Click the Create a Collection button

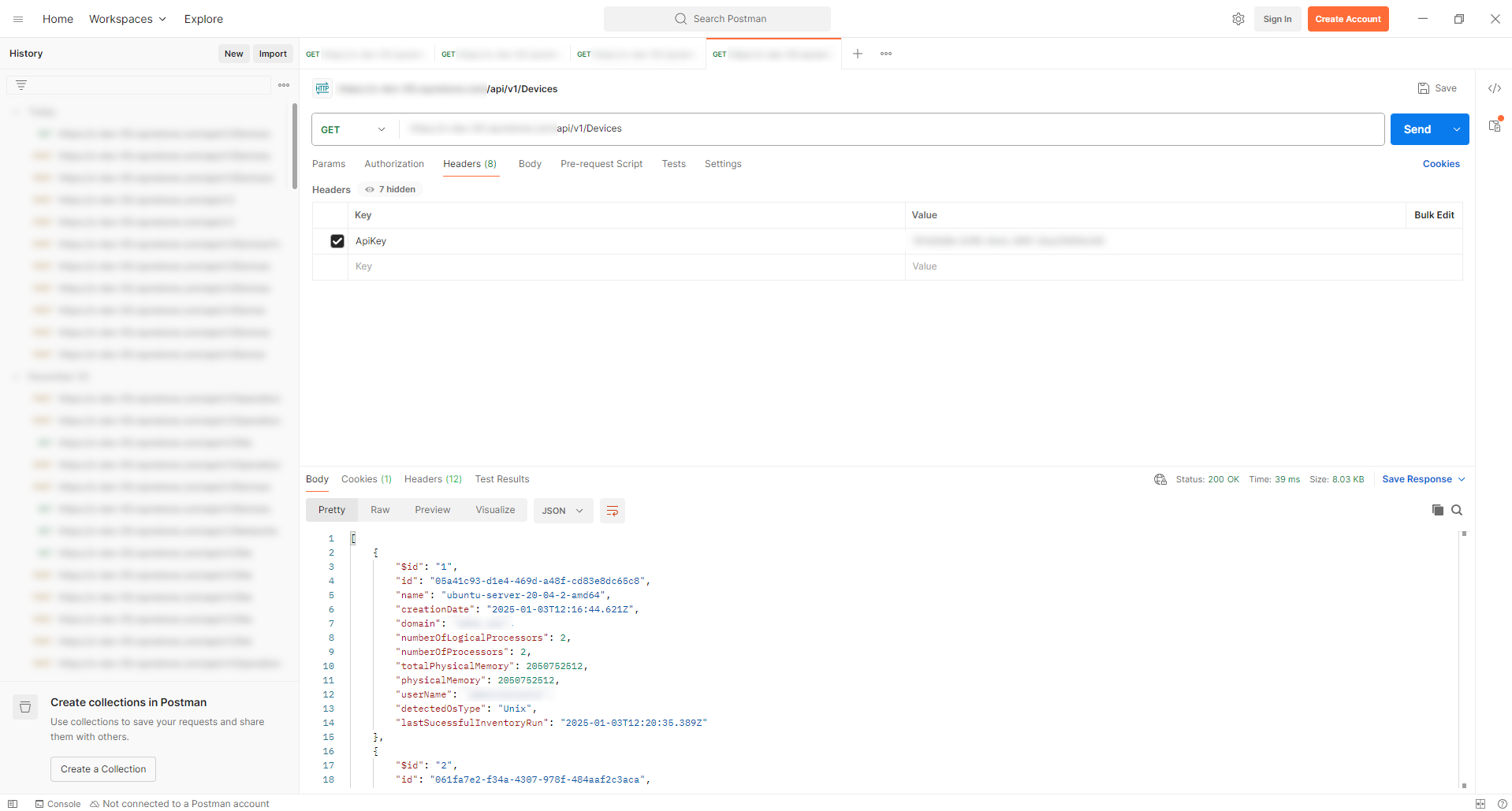pyautogui.click(x=103, y=769)
